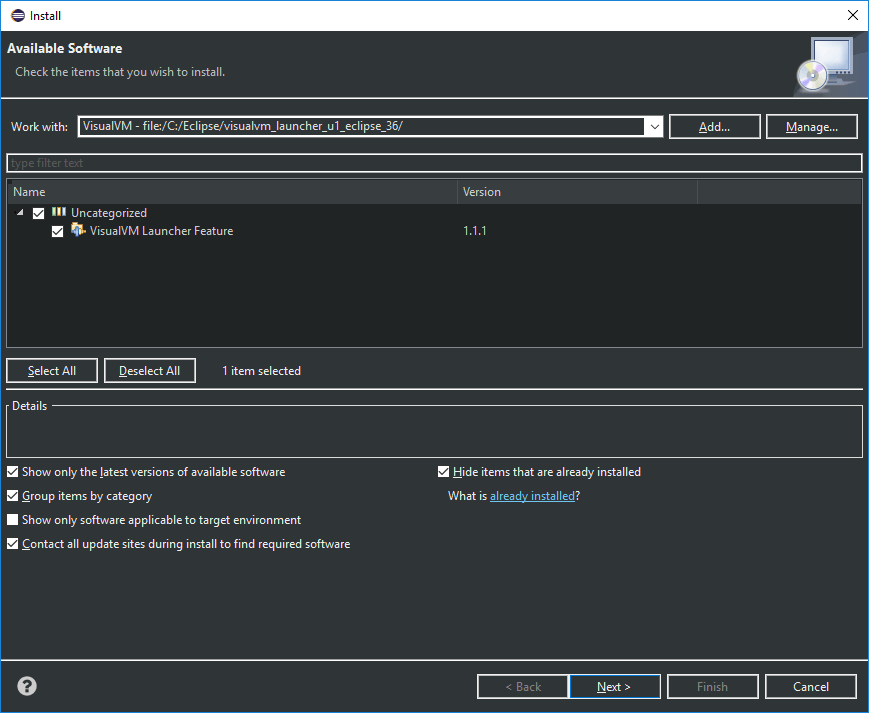
Task: Uncheck Contact all update sites option
Action: 13,544
